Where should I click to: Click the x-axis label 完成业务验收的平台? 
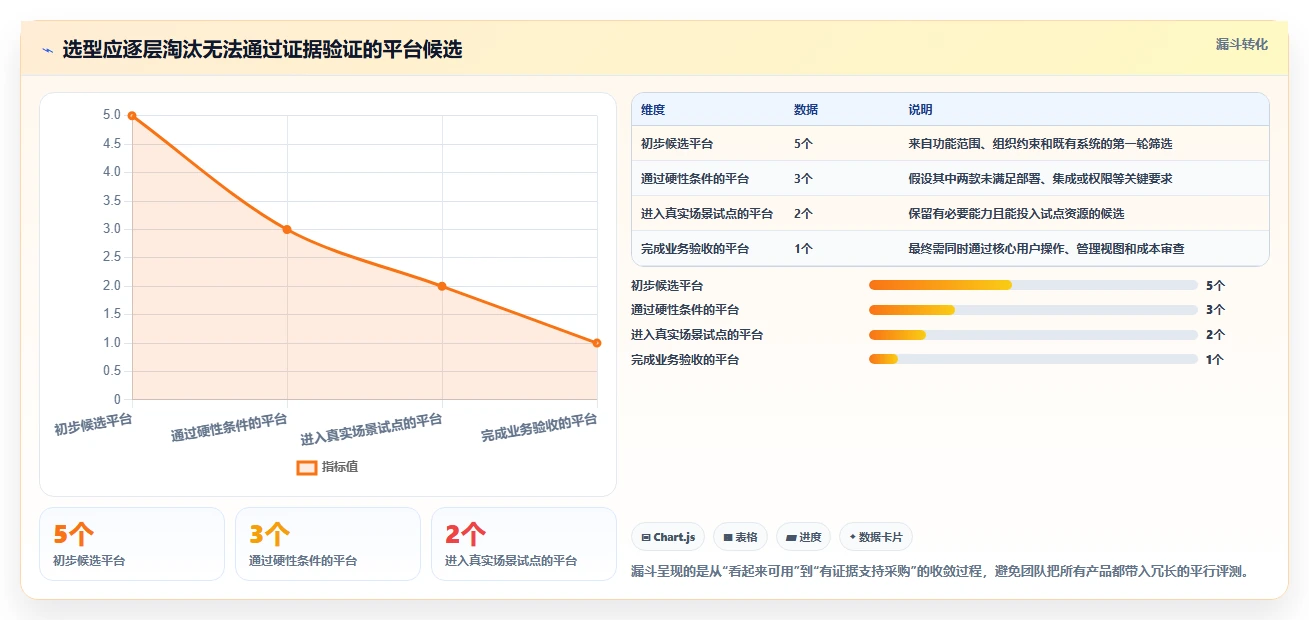point(539,428)
